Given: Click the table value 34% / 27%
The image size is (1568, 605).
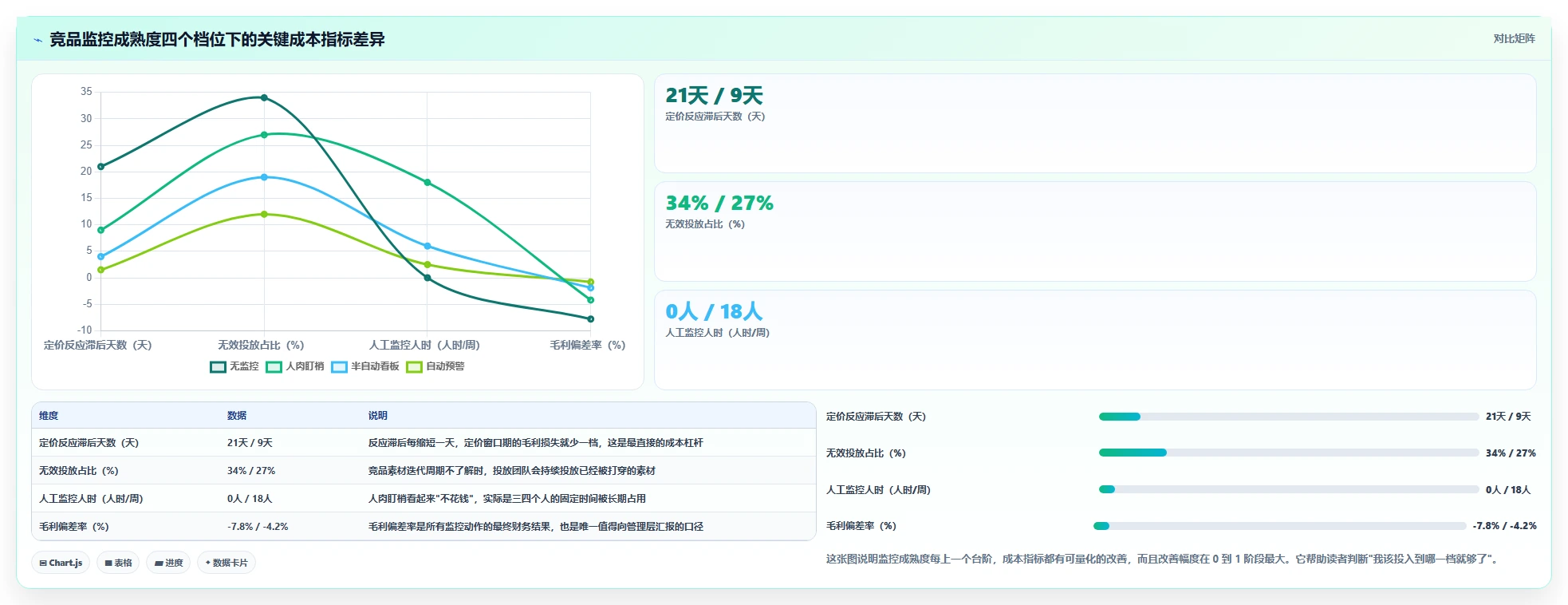Looking at the screenshot, I should click(251, 471).
